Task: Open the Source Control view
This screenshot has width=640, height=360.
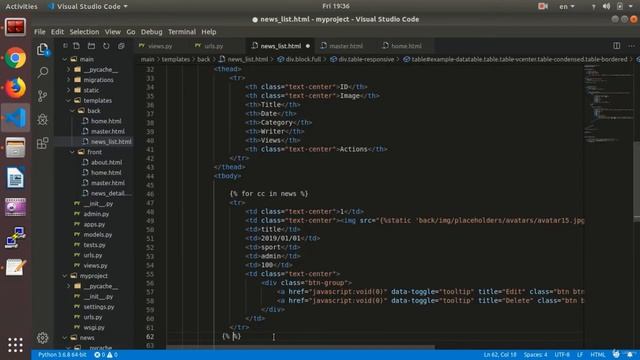Action: pyautogui.click(x=42, y=96)
